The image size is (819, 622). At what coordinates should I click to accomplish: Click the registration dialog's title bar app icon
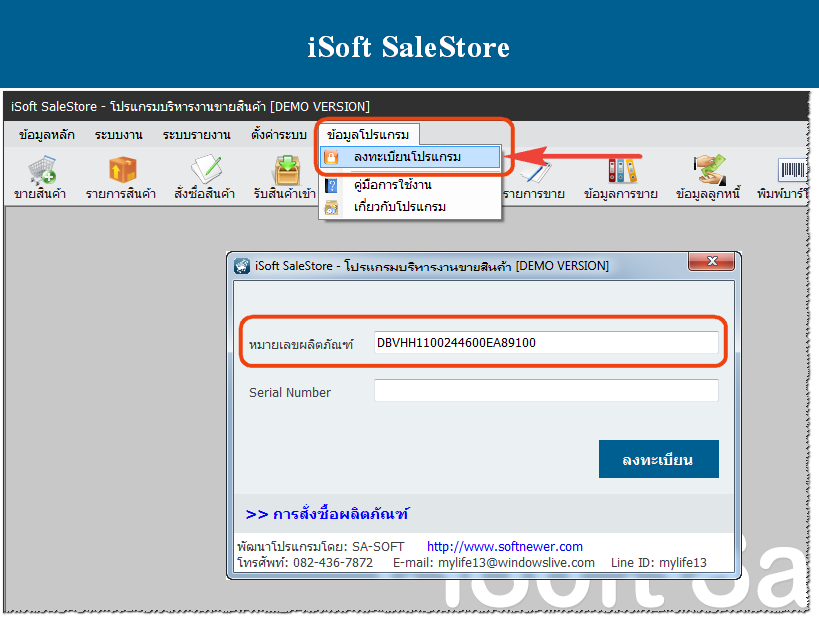pos(242,266)
